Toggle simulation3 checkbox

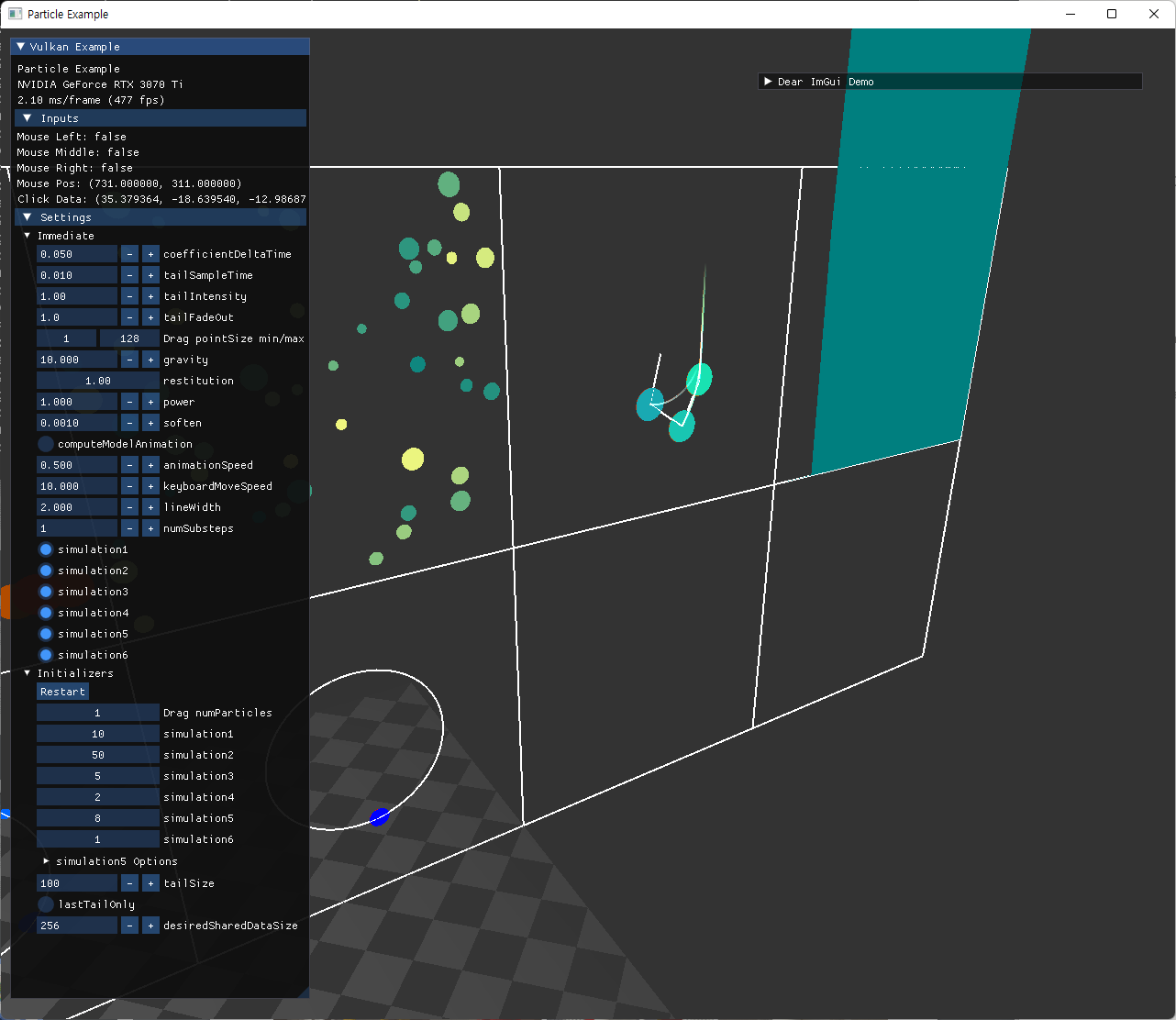tap(45, 592)
